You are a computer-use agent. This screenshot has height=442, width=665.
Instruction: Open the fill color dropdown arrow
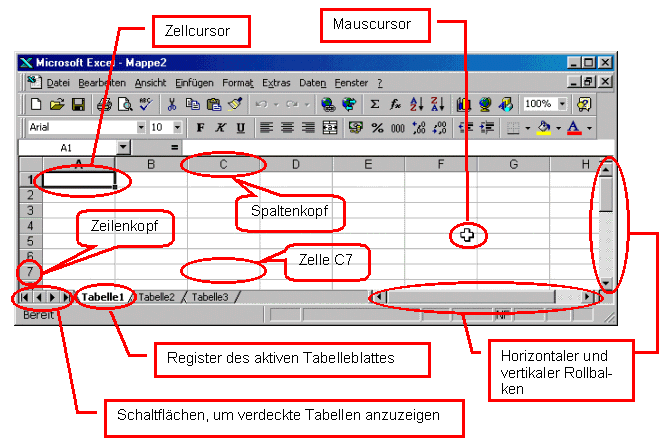(559, 128)
